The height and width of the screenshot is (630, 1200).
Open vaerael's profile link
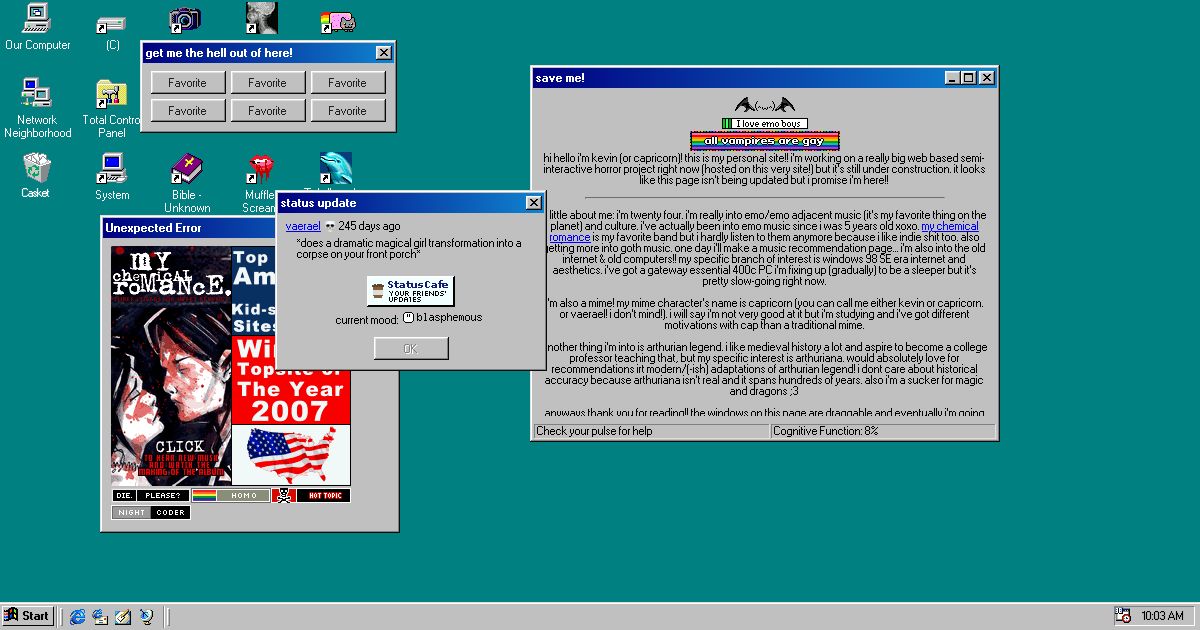302,226
